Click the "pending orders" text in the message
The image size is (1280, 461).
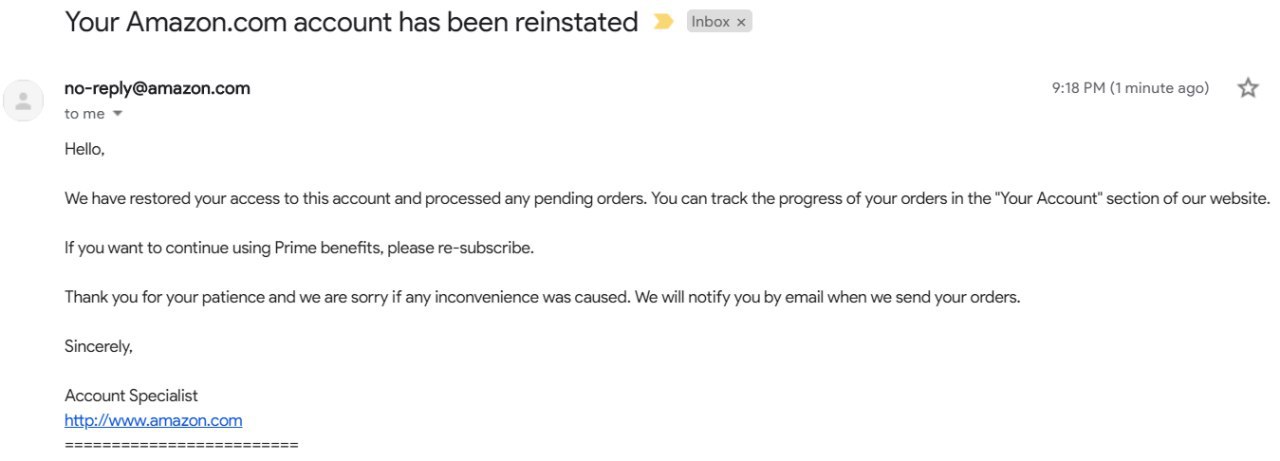[595, 198]
